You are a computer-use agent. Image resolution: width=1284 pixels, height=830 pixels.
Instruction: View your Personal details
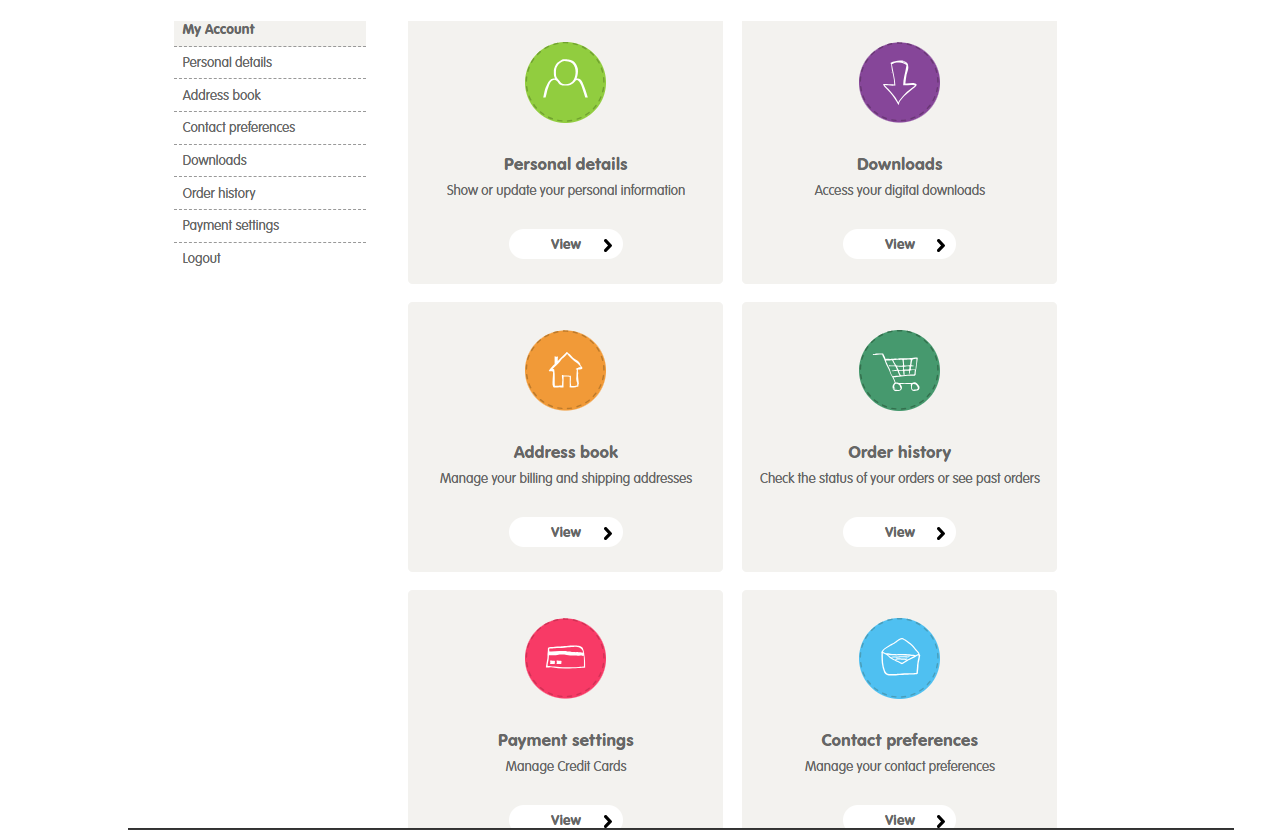pyautogui.click(x=565, y=243)
